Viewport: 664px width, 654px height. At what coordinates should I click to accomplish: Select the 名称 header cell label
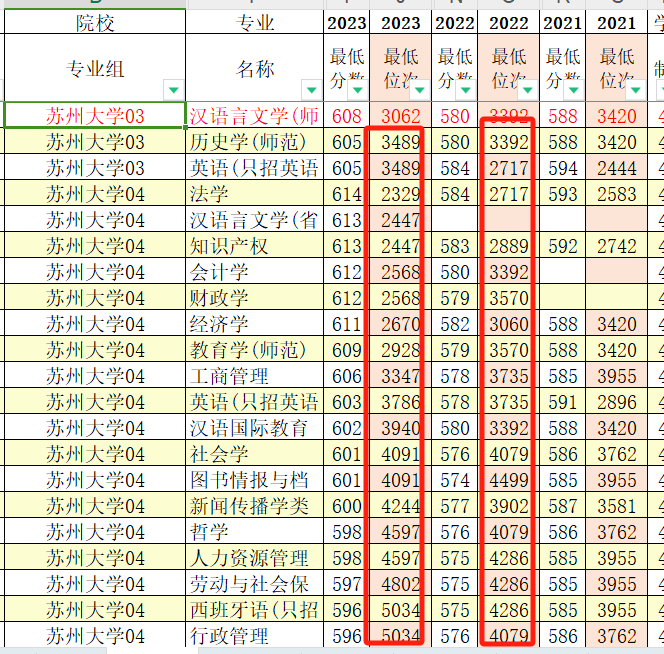click(x=255, y=69)
